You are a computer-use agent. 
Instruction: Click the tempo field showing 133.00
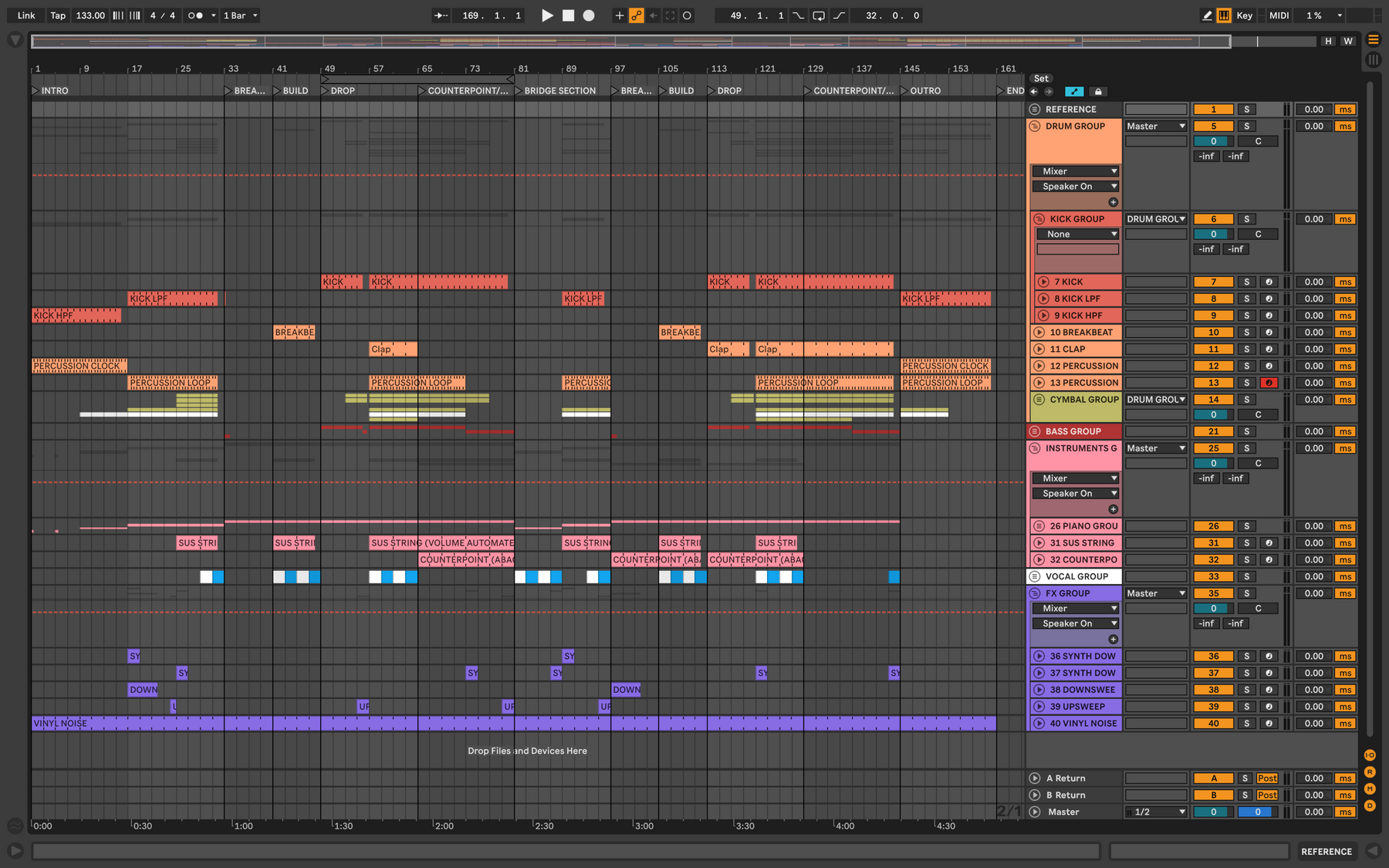(90, 15)
